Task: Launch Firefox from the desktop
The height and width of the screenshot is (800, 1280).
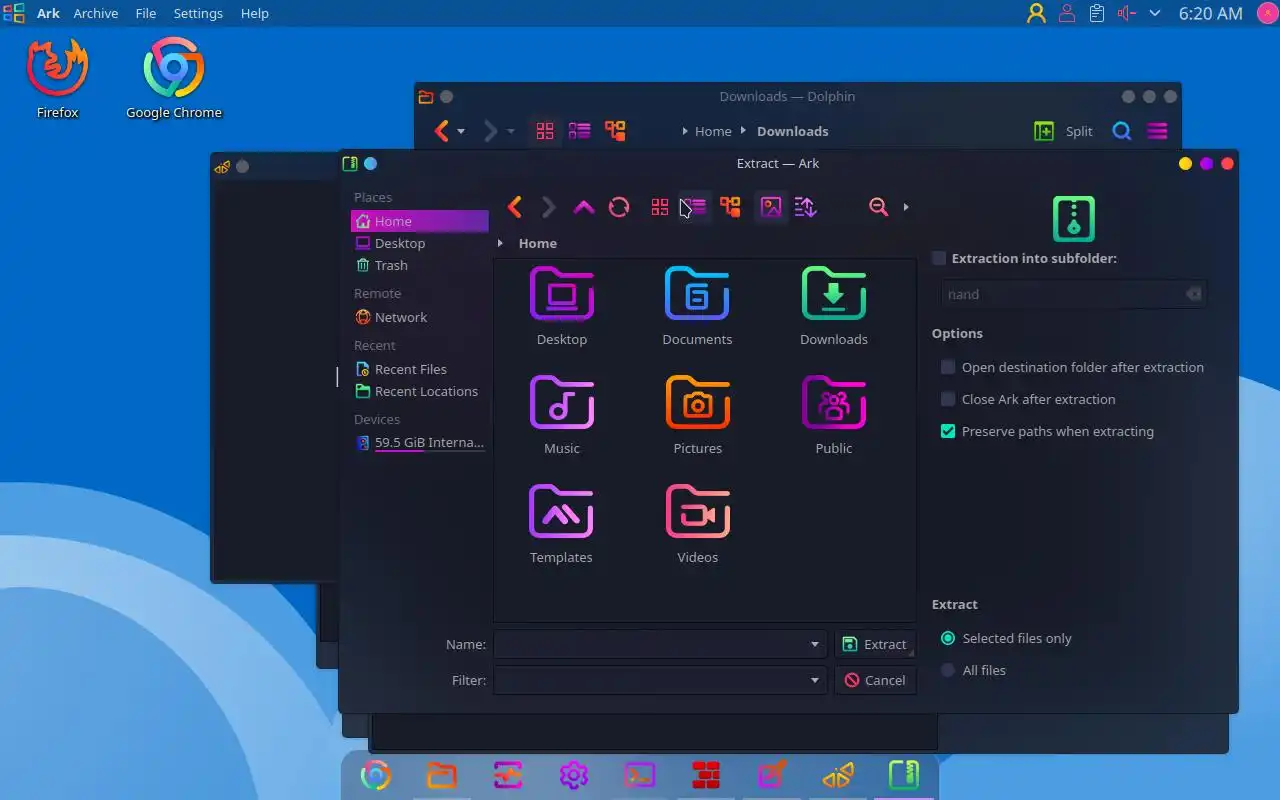Action: 58,78
